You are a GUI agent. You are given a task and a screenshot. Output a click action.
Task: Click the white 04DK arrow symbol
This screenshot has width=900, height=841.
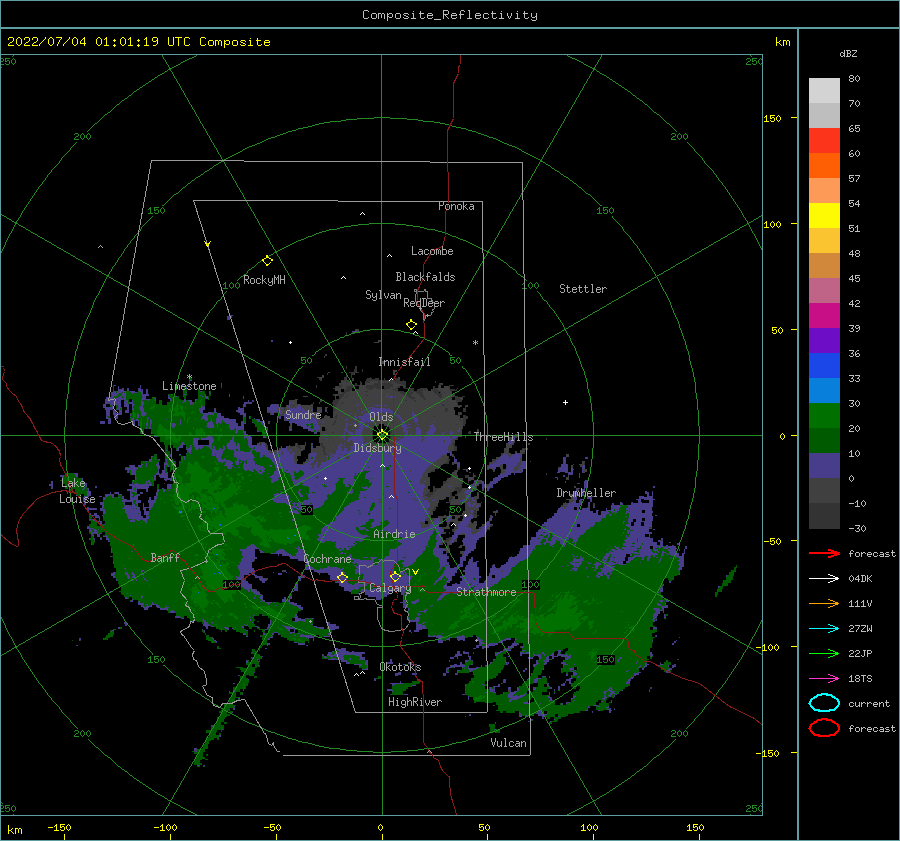point(824,578)
